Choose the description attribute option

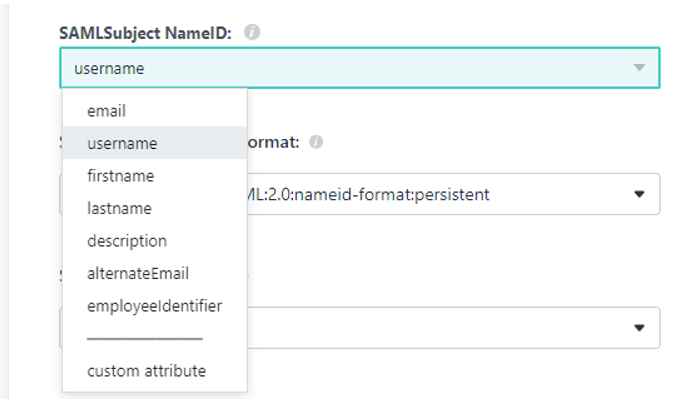pyautogui.click(x=127, y=241)
